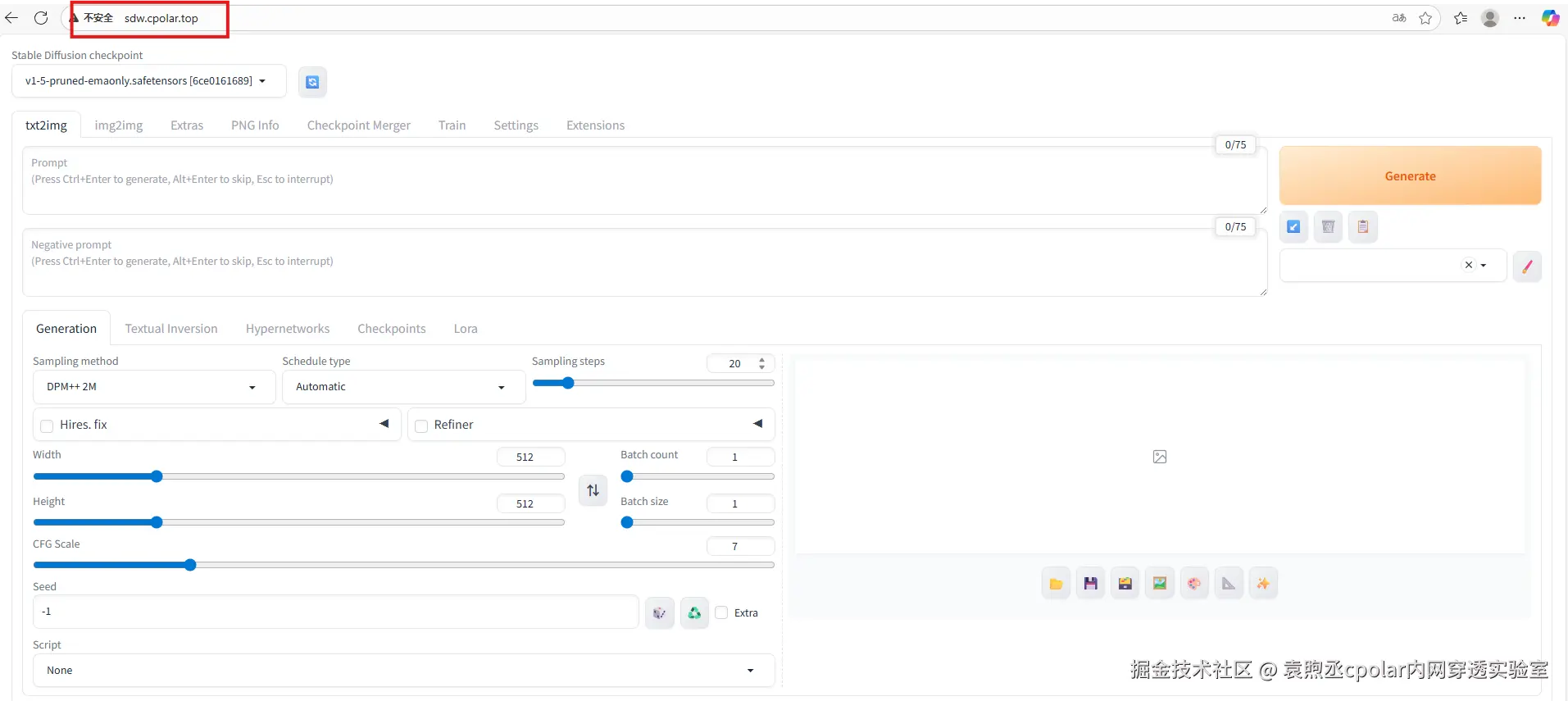The height and width of the screenshot is (701, 1568).
Task: Open the Extras tab
Action: pos(187,125)
